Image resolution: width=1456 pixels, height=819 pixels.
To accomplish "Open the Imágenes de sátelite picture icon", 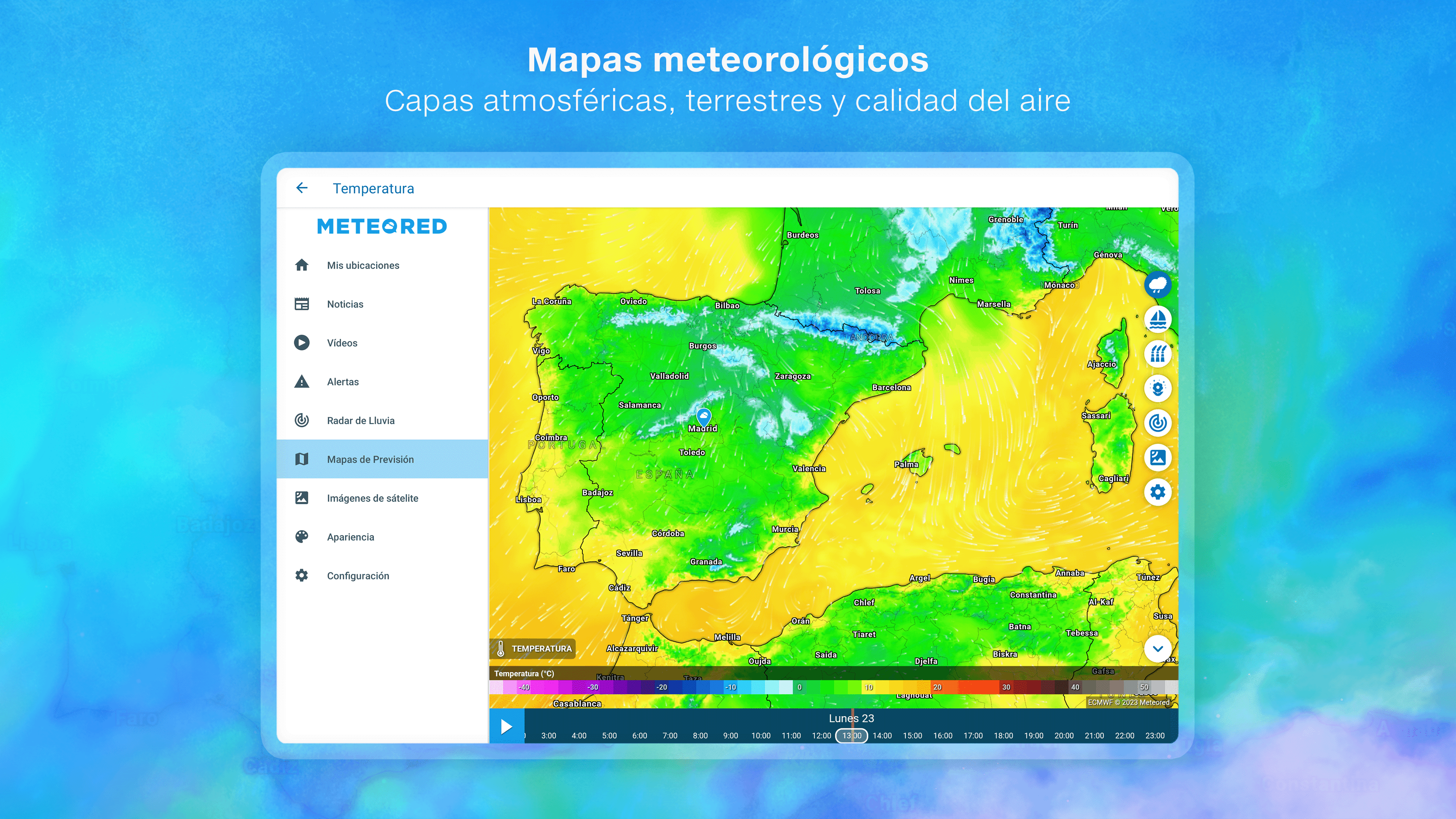I will click(x=302, y=498).
